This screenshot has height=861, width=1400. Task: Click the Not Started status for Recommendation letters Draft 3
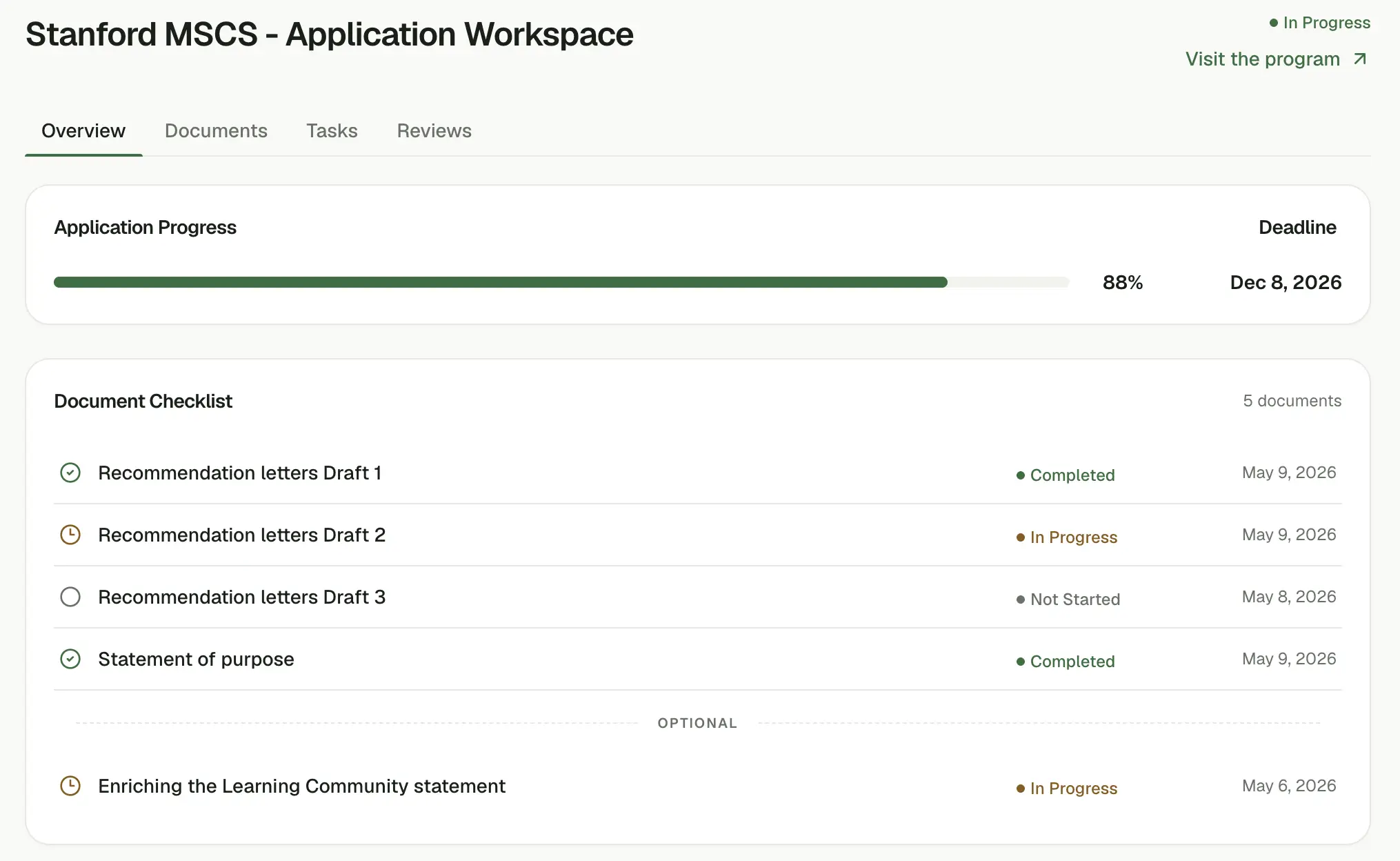tap(1068, 599)
